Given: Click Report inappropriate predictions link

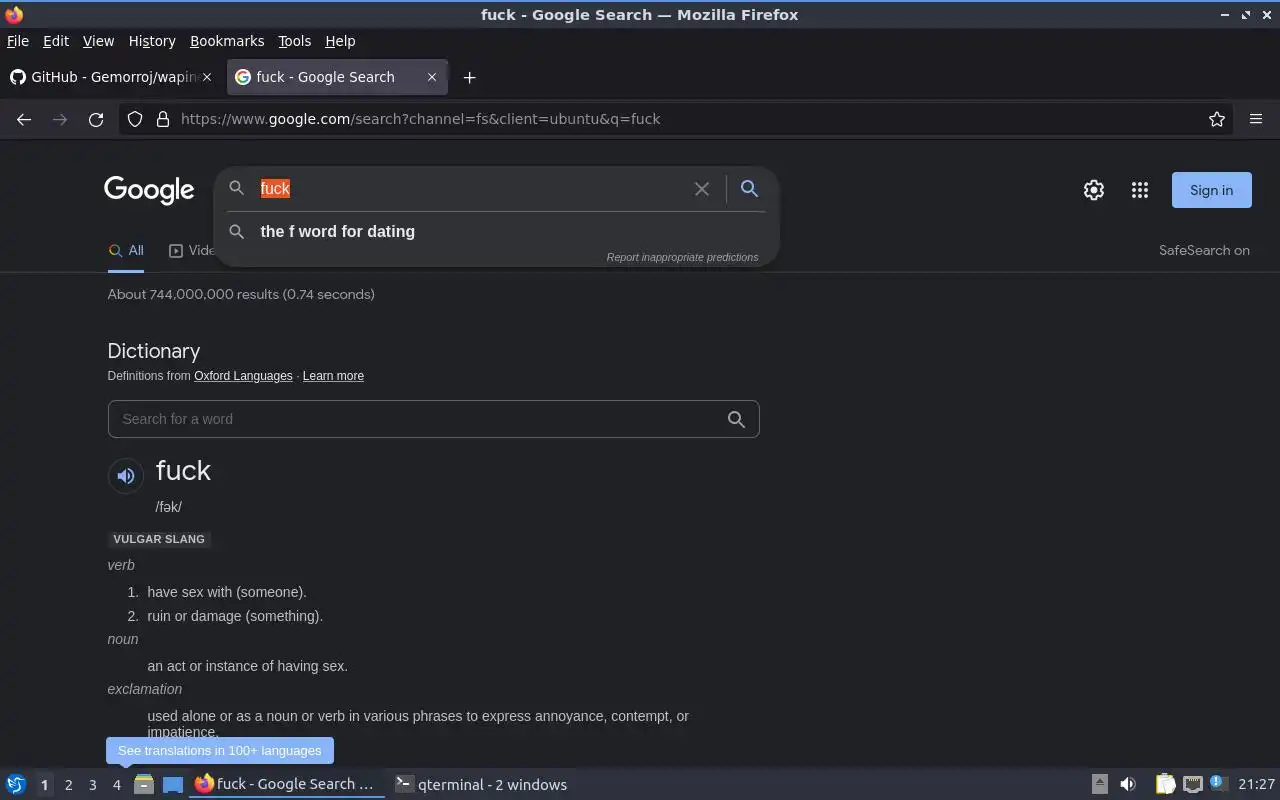Looking at the screenshot, I should (682, 257).
